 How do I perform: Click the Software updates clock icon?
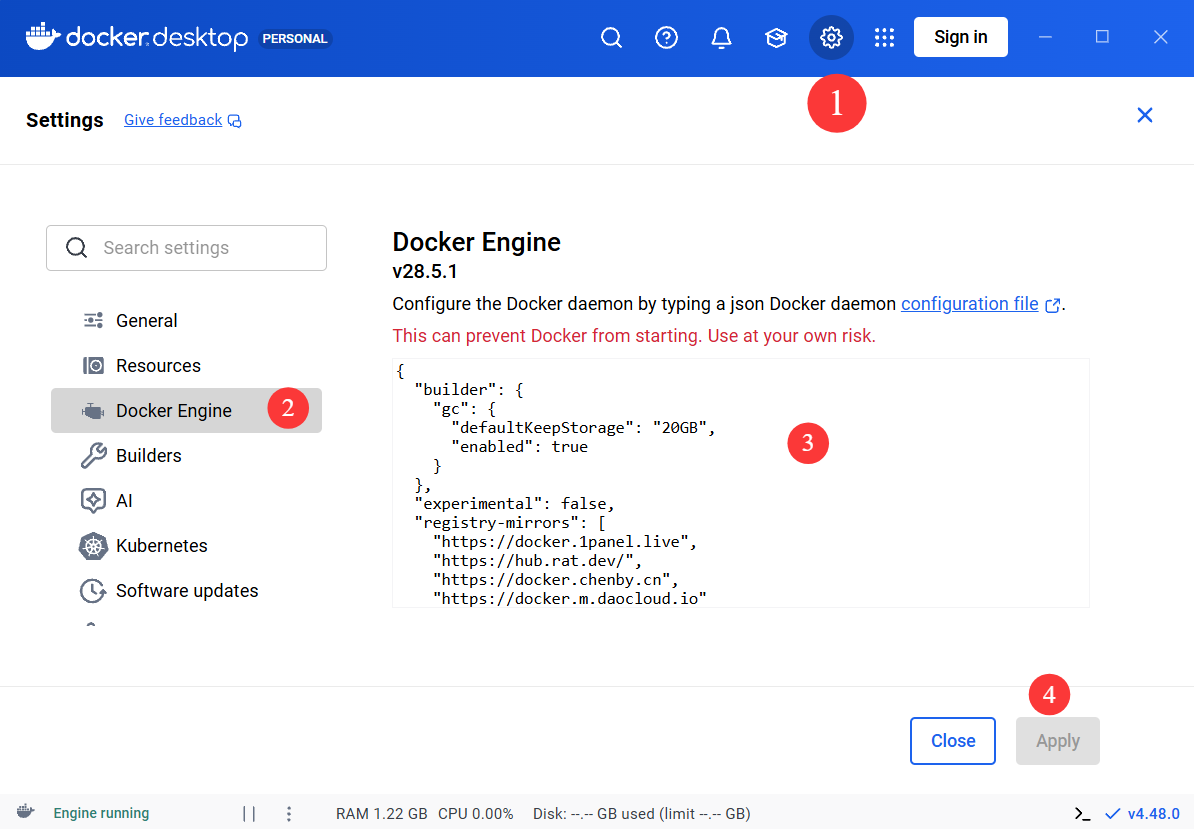click(x=93, y=591)
